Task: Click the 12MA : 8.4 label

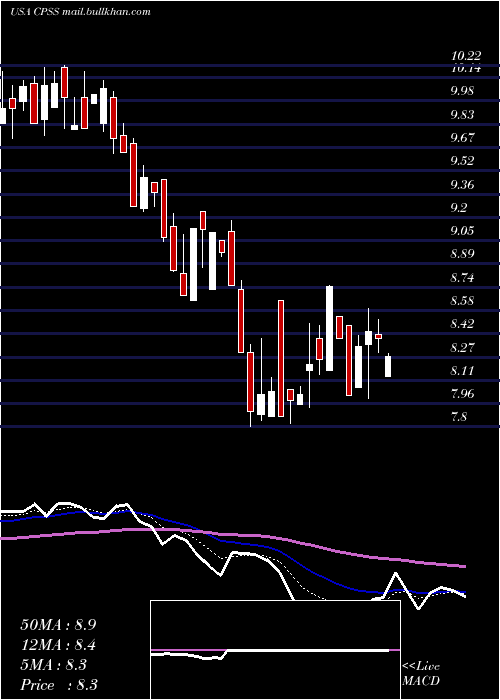Action: click(x=58, y=645)
